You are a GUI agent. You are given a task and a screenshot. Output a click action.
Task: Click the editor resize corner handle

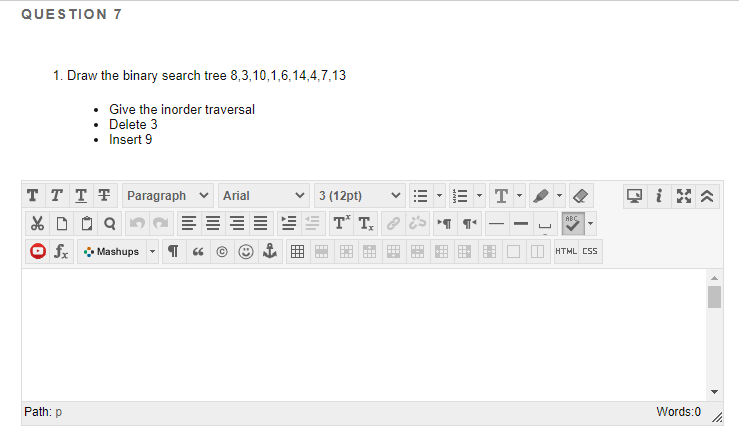pyautogui.click(x=717, y=418)
